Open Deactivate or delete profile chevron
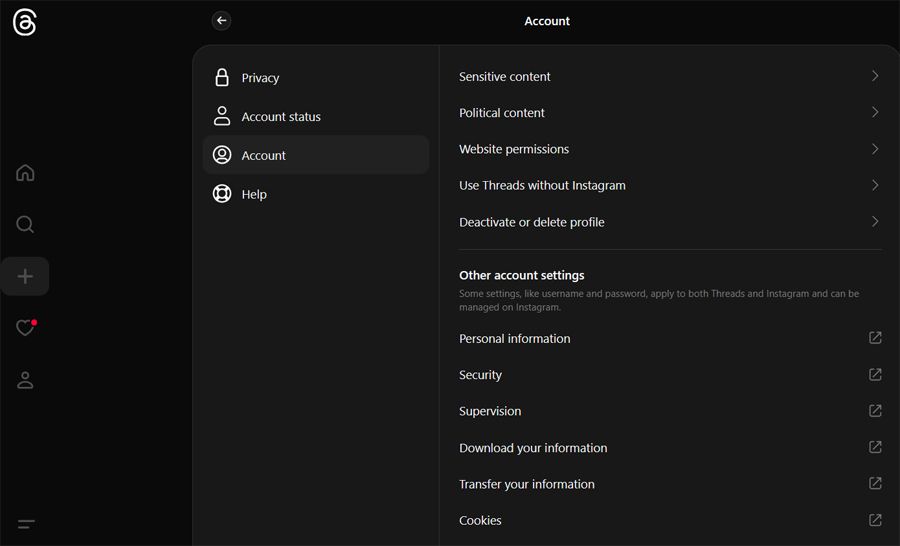This screenshot has height=546, width=900. 875,222
